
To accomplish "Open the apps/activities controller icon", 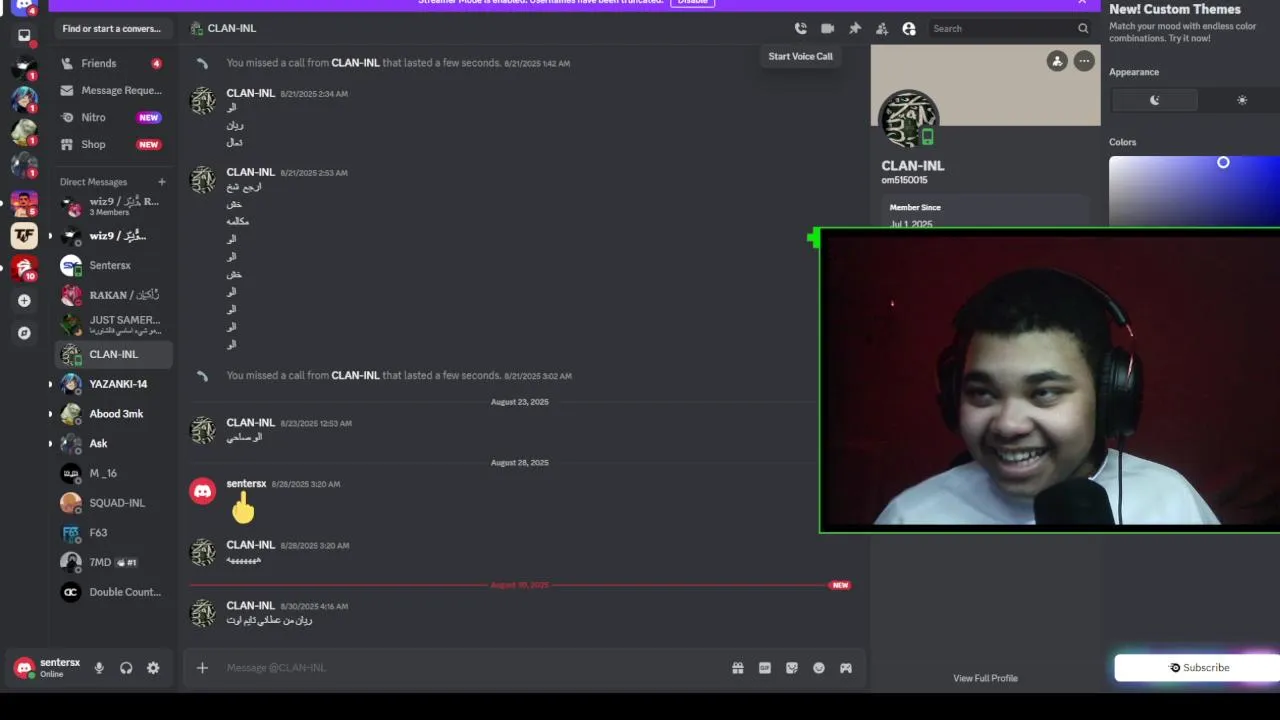I will (845, 668).
